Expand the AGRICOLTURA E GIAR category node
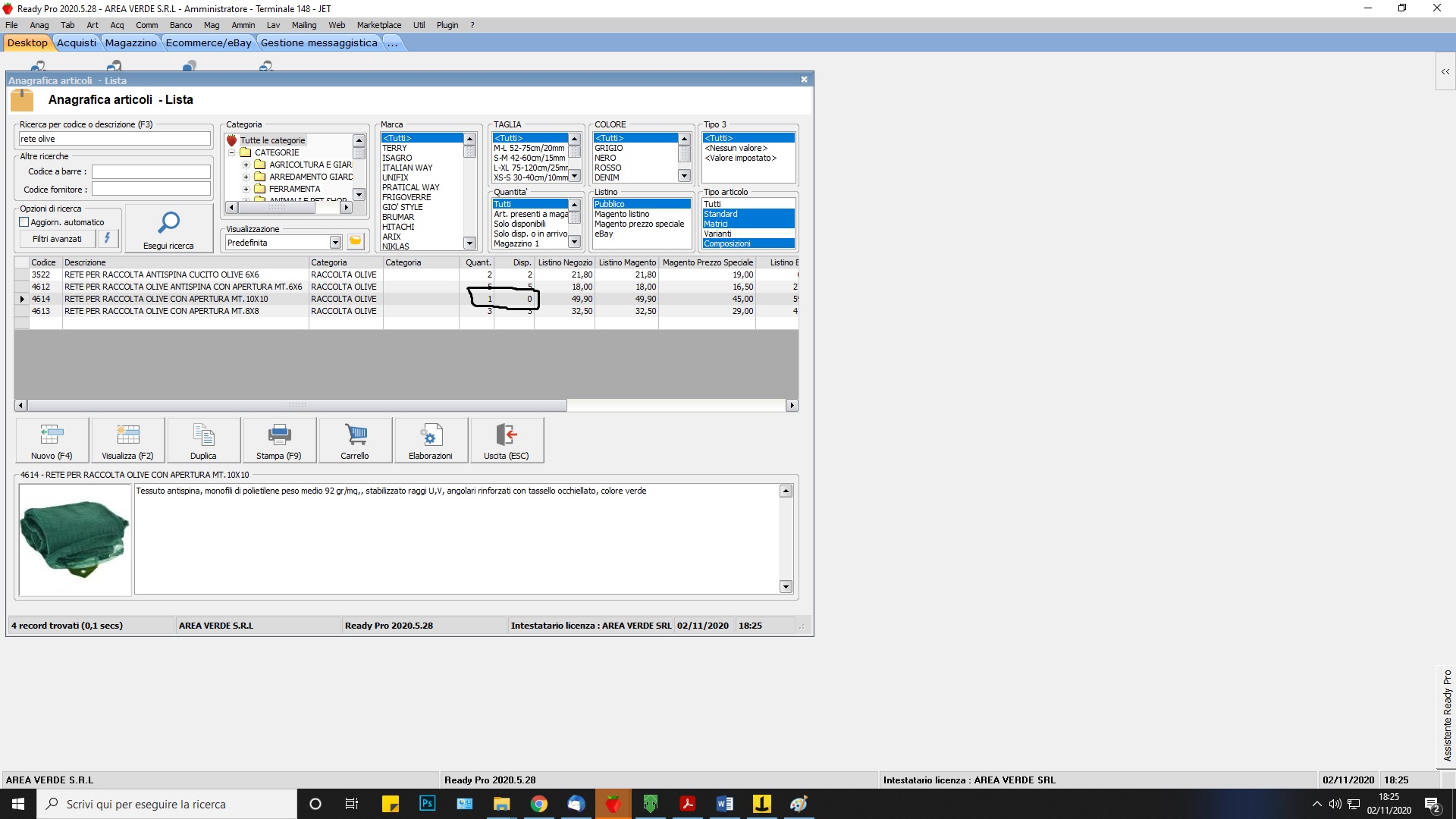The height and width of the screenshot is (819, 1456). (246, 165)
